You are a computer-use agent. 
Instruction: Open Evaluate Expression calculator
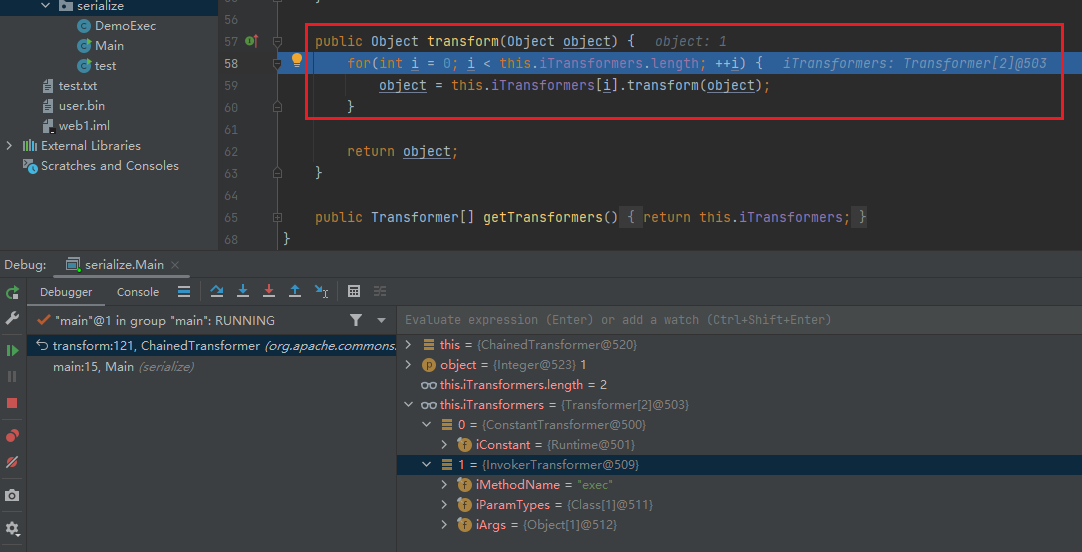pyautogui.click(x=354, y=292)
